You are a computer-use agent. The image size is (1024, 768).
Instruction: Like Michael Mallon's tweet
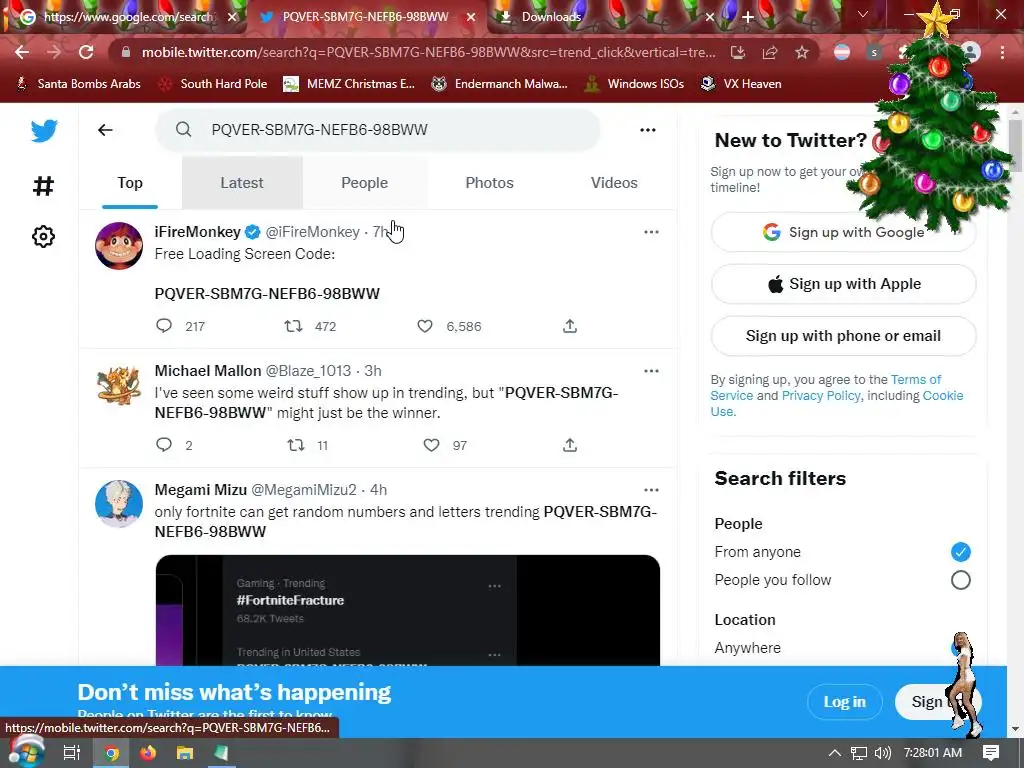coord(431,445)
